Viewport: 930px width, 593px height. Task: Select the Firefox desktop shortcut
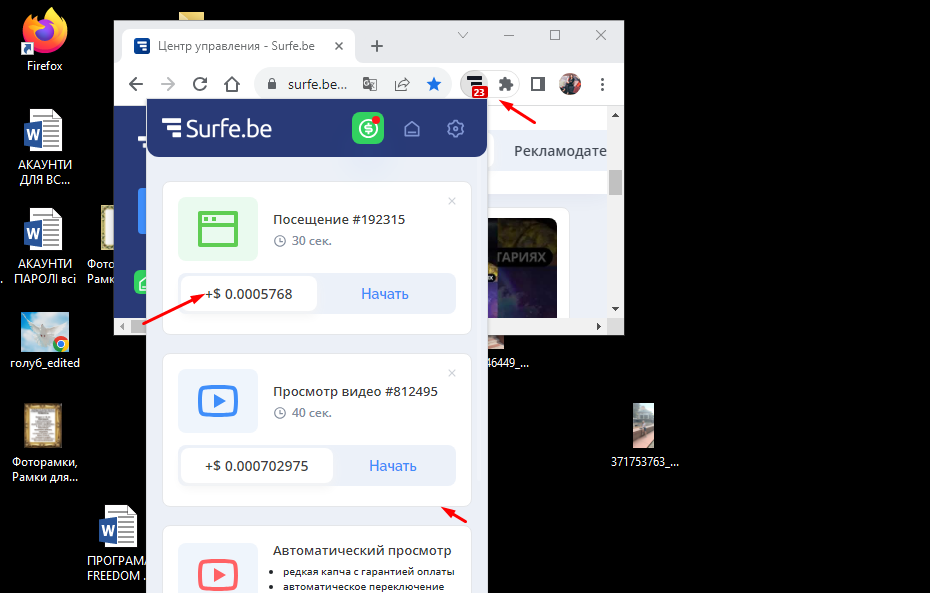pos(44,40)
